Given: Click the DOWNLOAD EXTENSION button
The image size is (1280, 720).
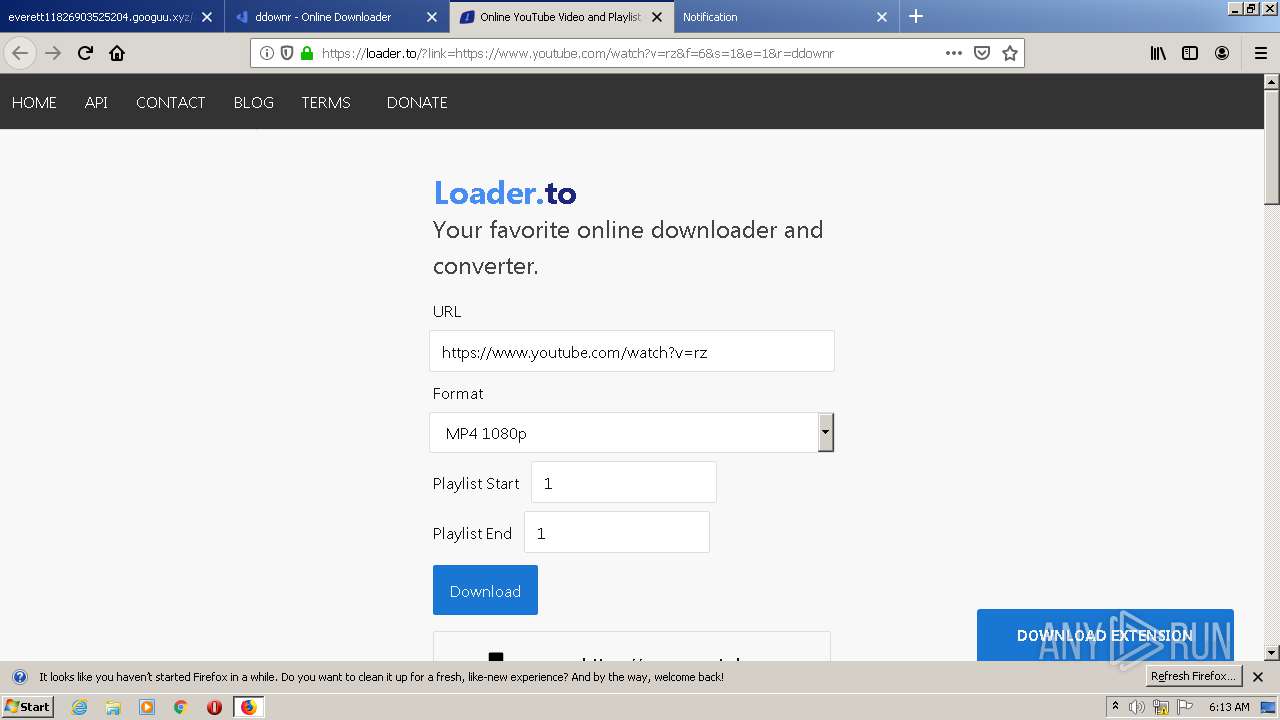Looking at the screenshot, I should (x=1105, y=635).
